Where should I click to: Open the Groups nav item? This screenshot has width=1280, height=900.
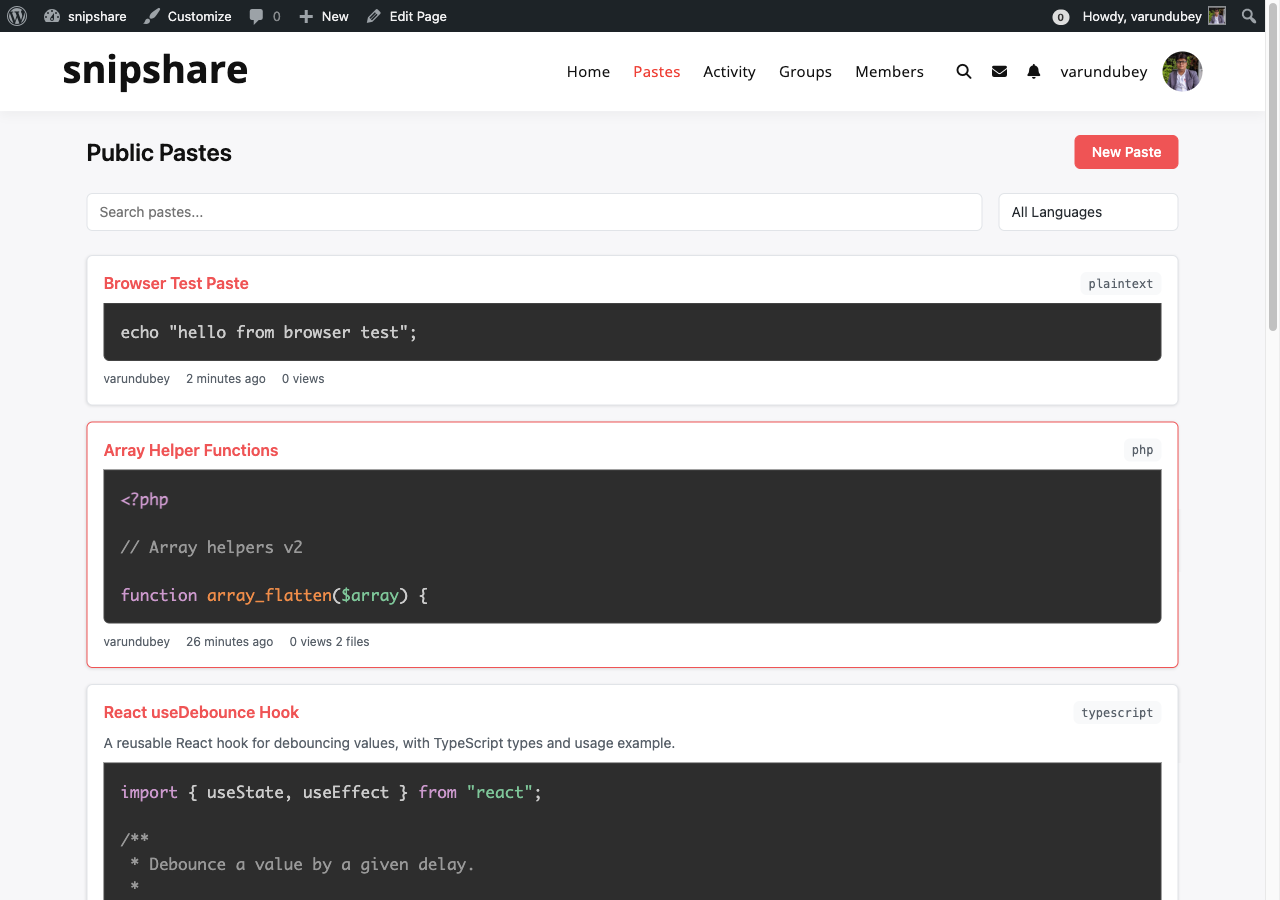[x=805, y=72]
